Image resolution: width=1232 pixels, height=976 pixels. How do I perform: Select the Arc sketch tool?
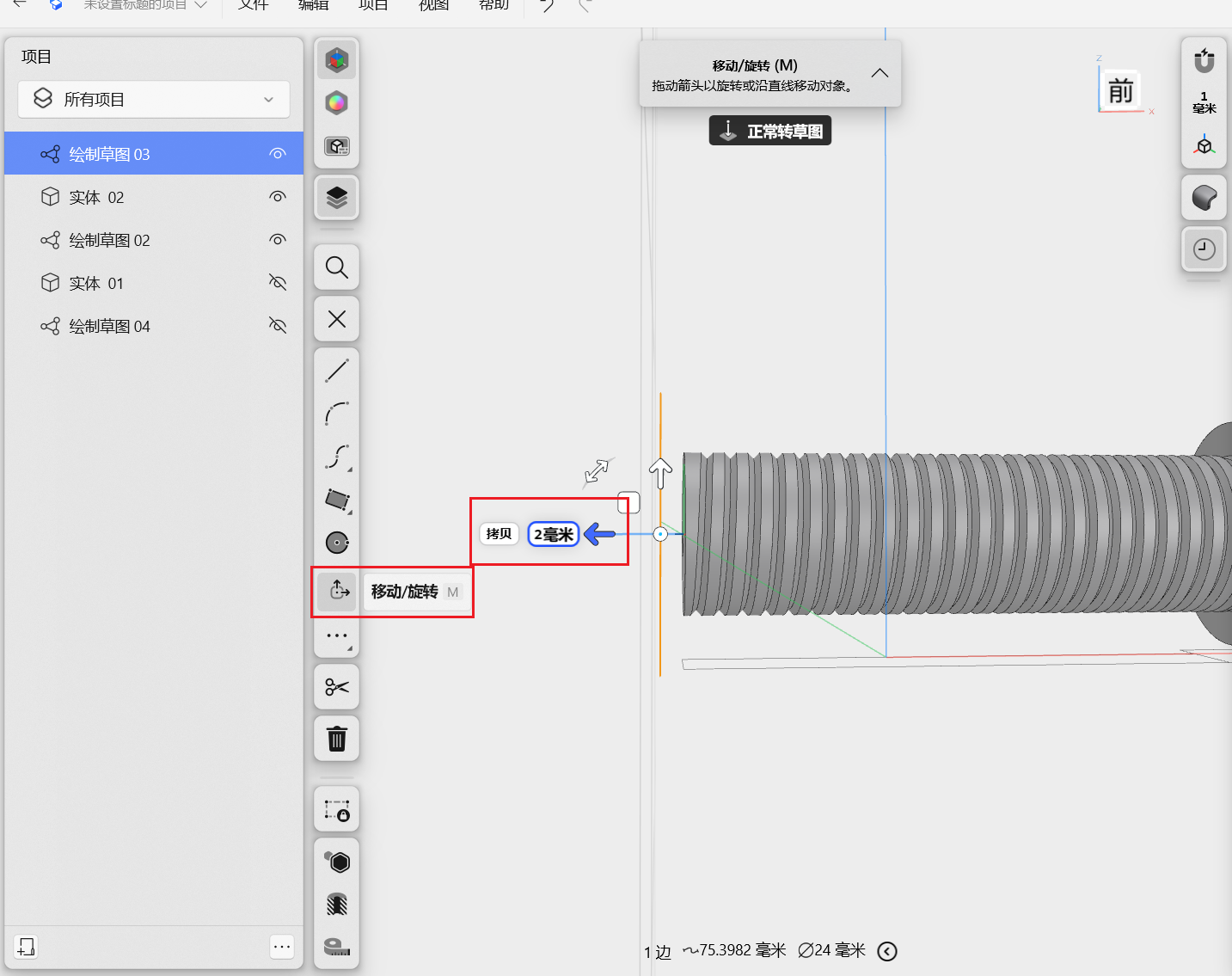tap(337, 414)
